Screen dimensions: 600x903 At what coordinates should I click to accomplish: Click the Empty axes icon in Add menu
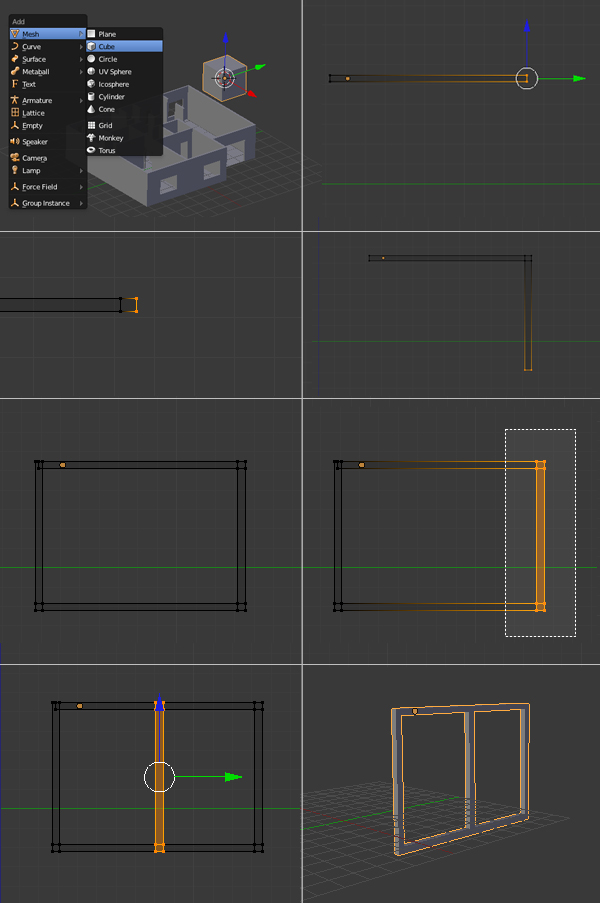click(x=15, y=126)
